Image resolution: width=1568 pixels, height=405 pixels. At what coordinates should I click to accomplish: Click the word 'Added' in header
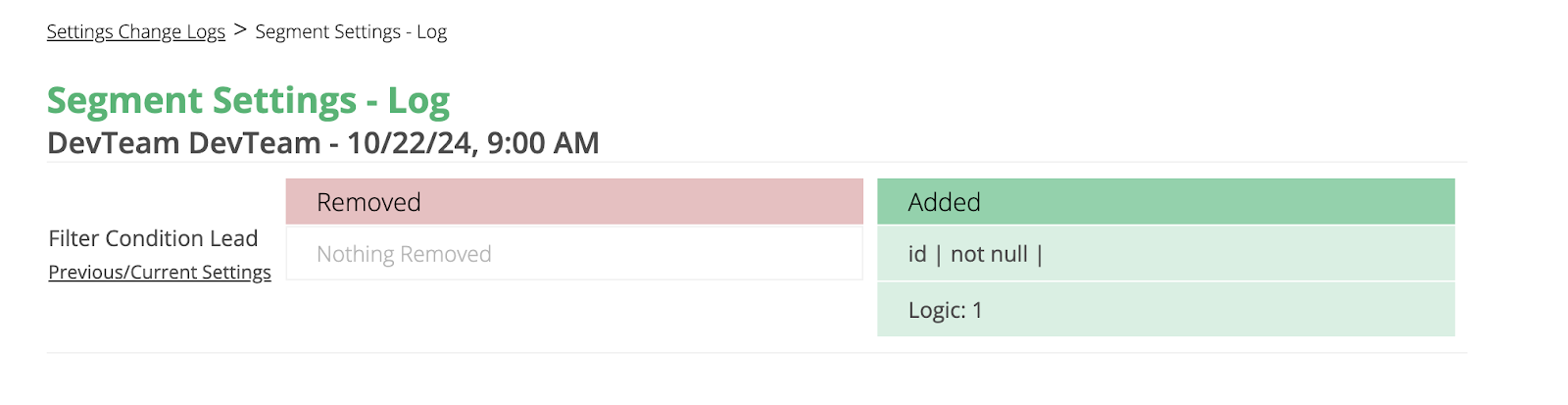[x=944, y=202]
